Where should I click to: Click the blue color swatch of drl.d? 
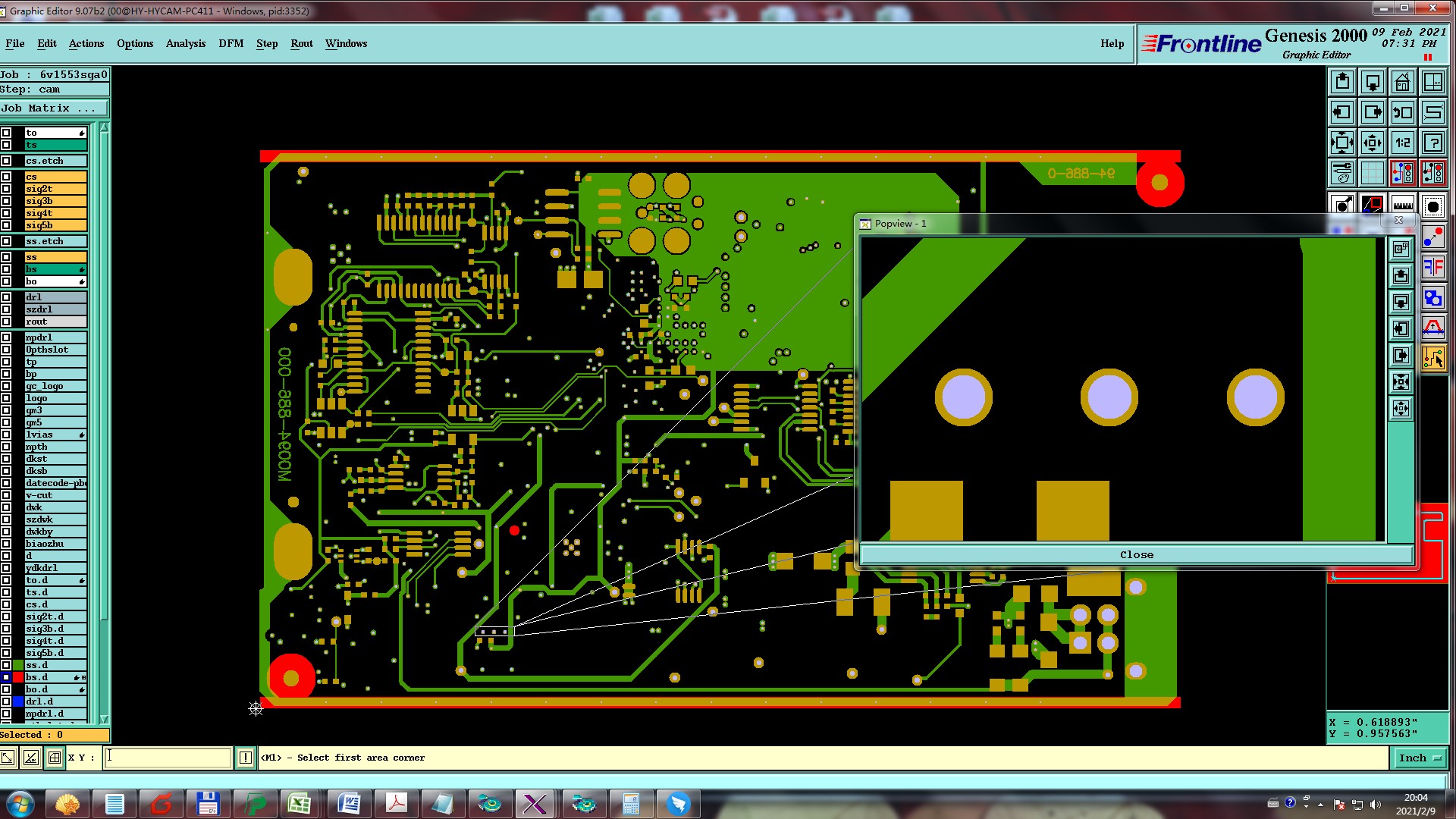pos(18,701)
